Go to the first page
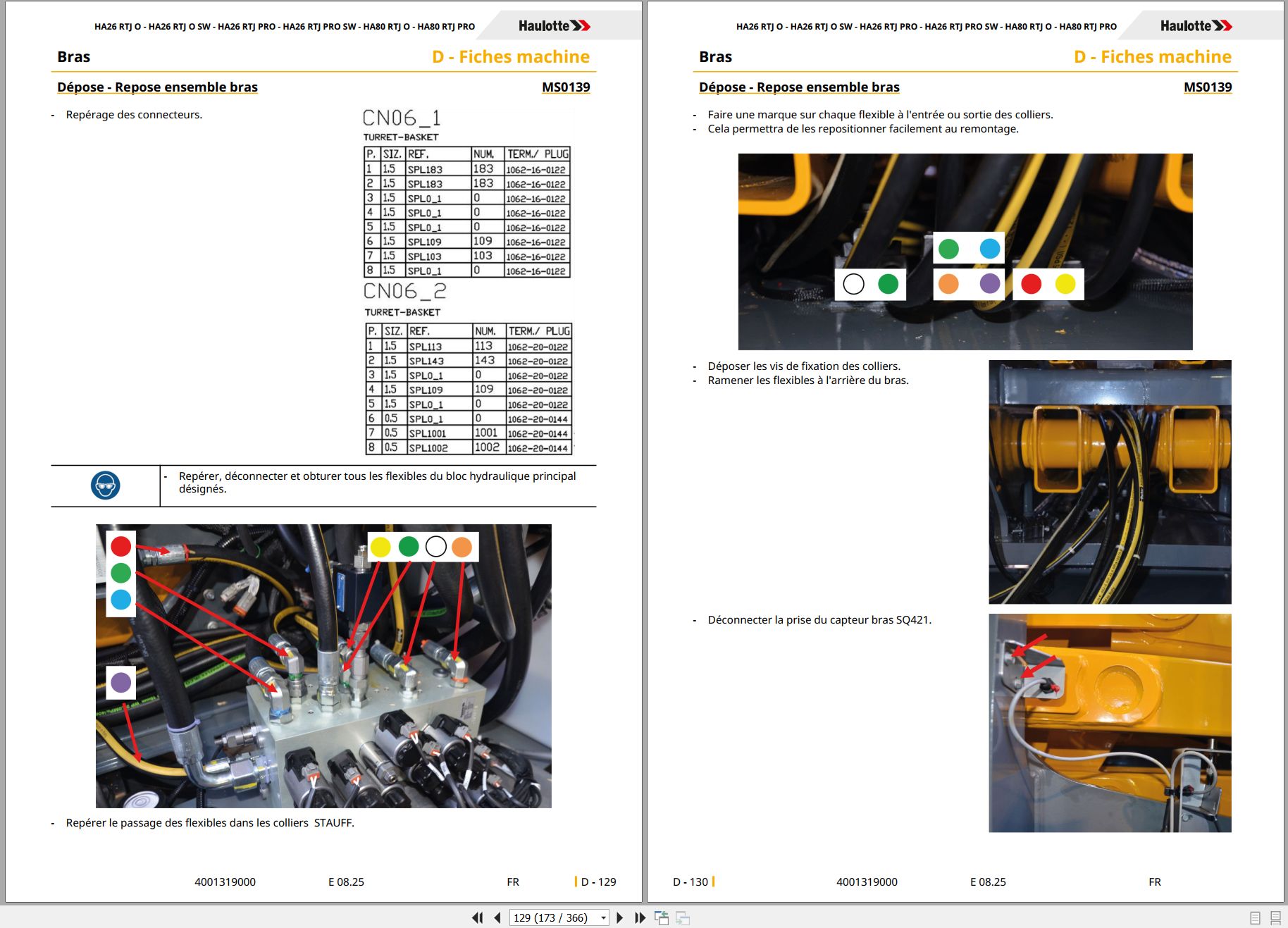 pyautogui.click(x=478, y=917)
